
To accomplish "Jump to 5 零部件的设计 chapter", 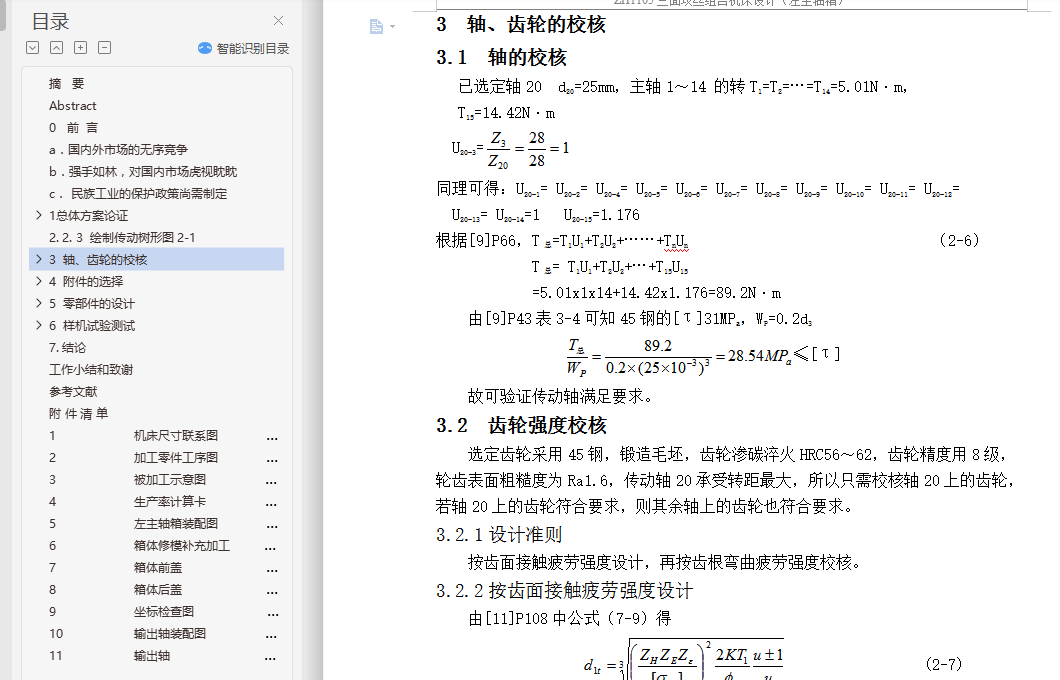I will click(x=91, y=303).
